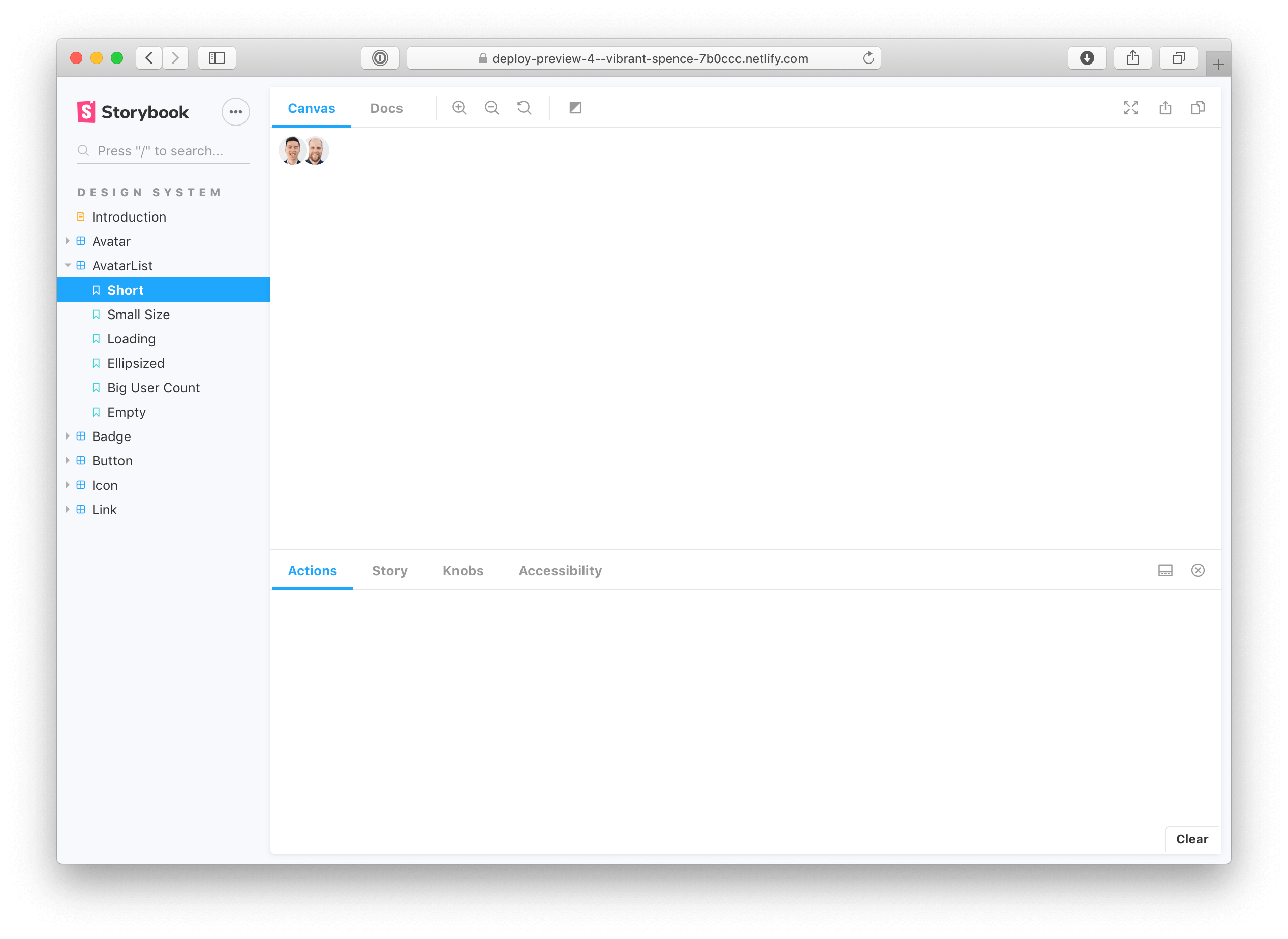1288x939 pixels.
Task: Click the Knobs panel tab
Action: (463, 570)
